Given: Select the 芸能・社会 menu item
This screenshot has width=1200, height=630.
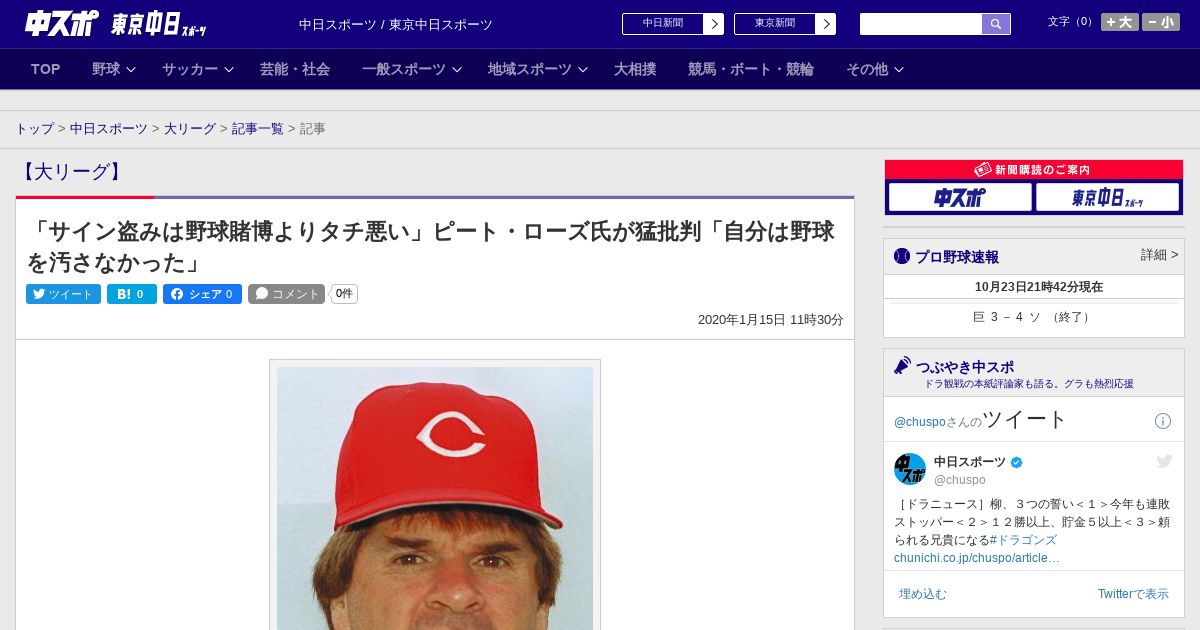Looking at the screenshot, I should click(x=295, y=69).
